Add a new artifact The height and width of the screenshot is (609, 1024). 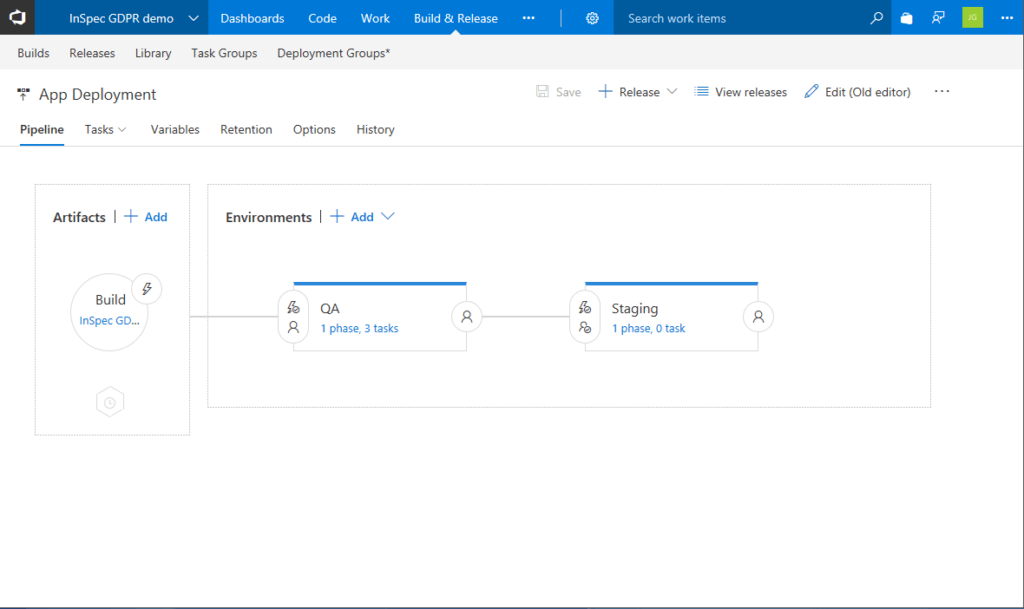[146, 217]
